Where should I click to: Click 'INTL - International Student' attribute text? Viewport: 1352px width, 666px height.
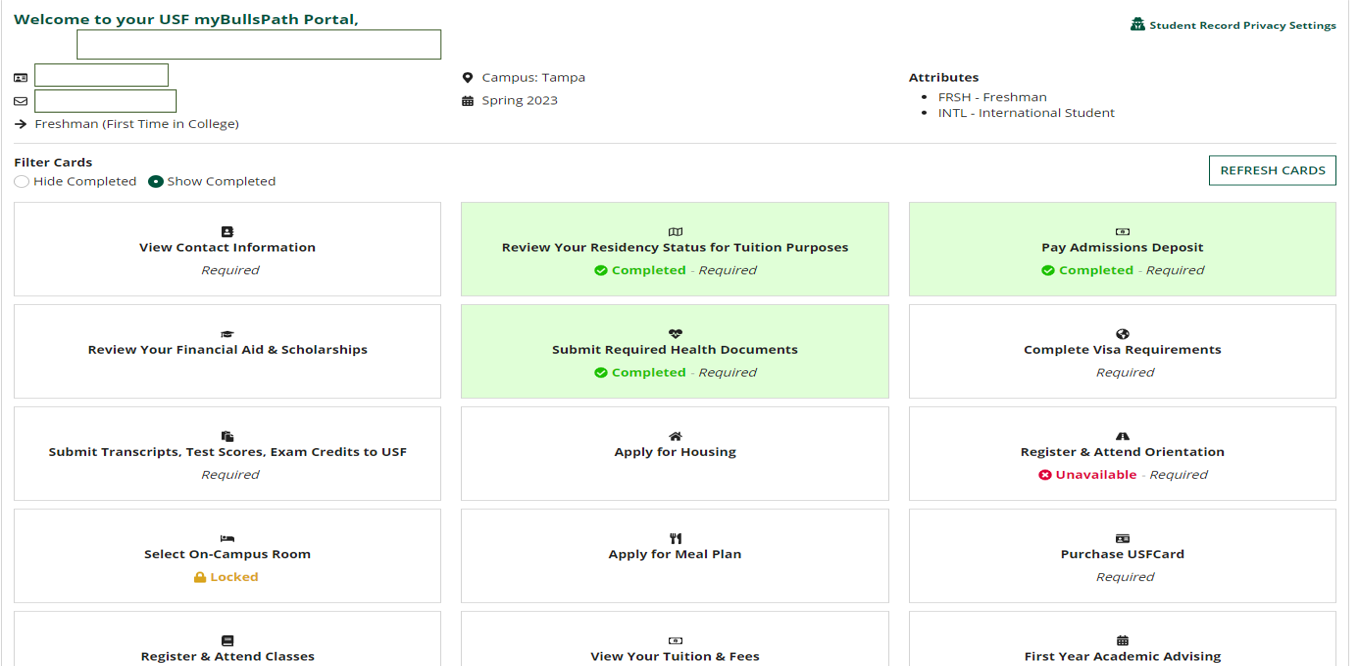pos(1026,113)
